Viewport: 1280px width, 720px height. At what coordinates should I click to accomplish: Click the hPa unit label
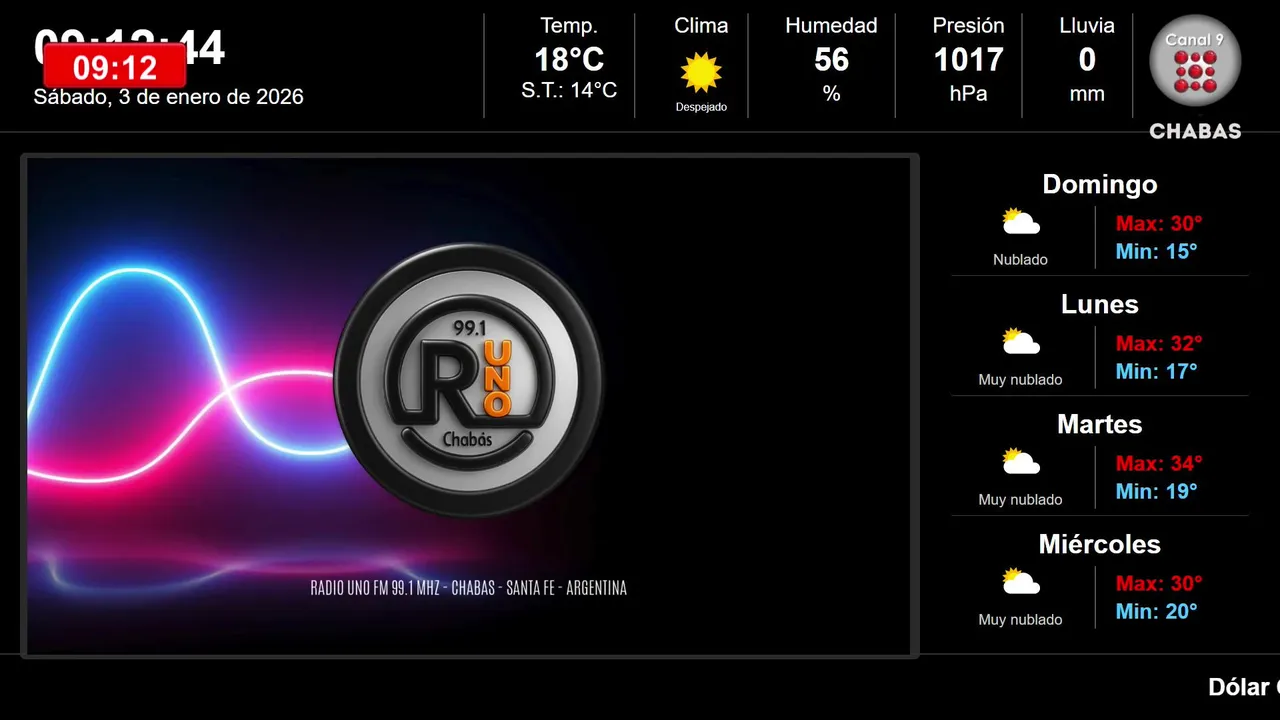coord(968,94)
